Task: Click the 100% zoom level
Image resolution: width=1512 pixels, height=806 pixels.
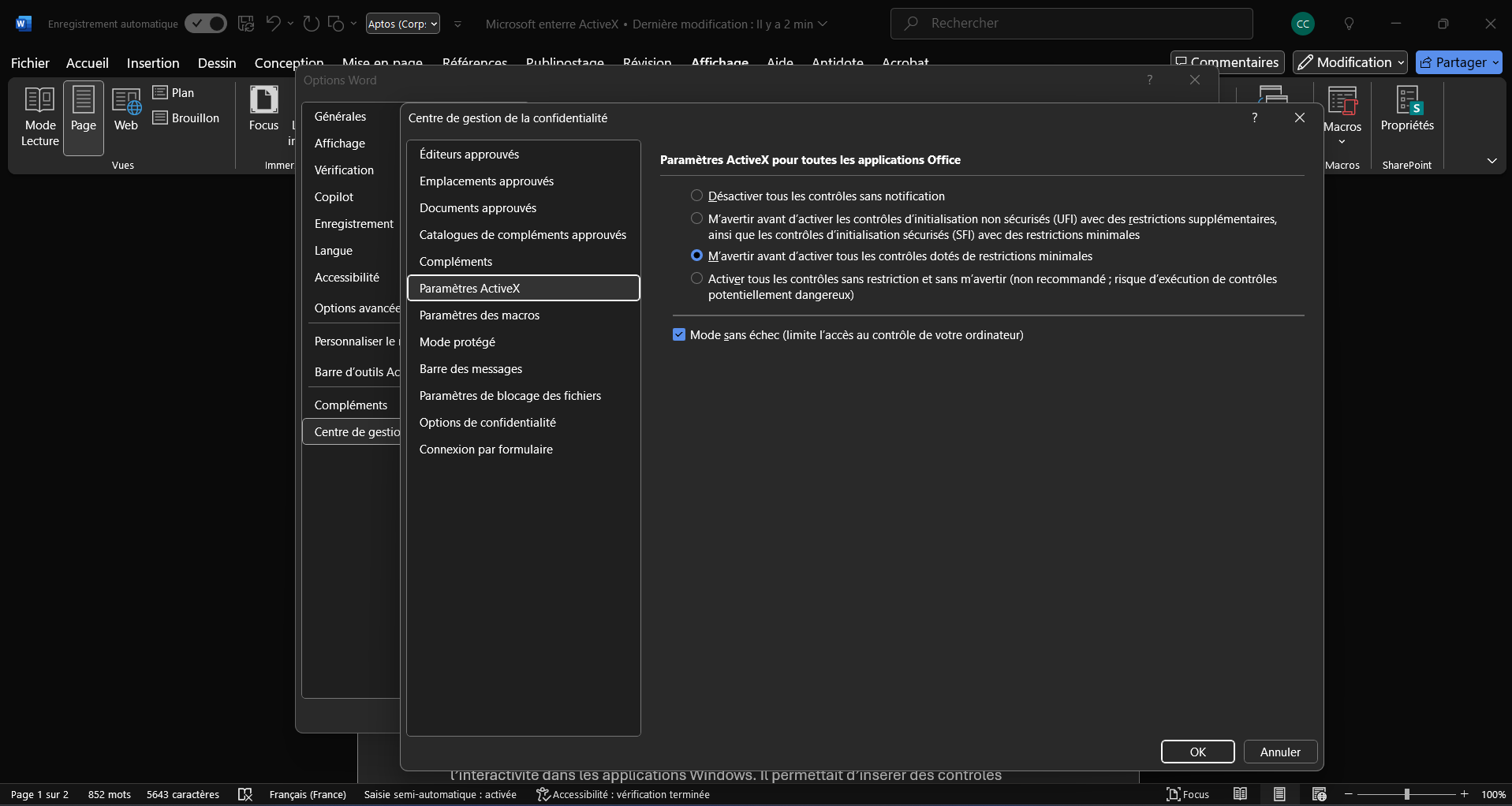Action: [x=1493, y=794]
